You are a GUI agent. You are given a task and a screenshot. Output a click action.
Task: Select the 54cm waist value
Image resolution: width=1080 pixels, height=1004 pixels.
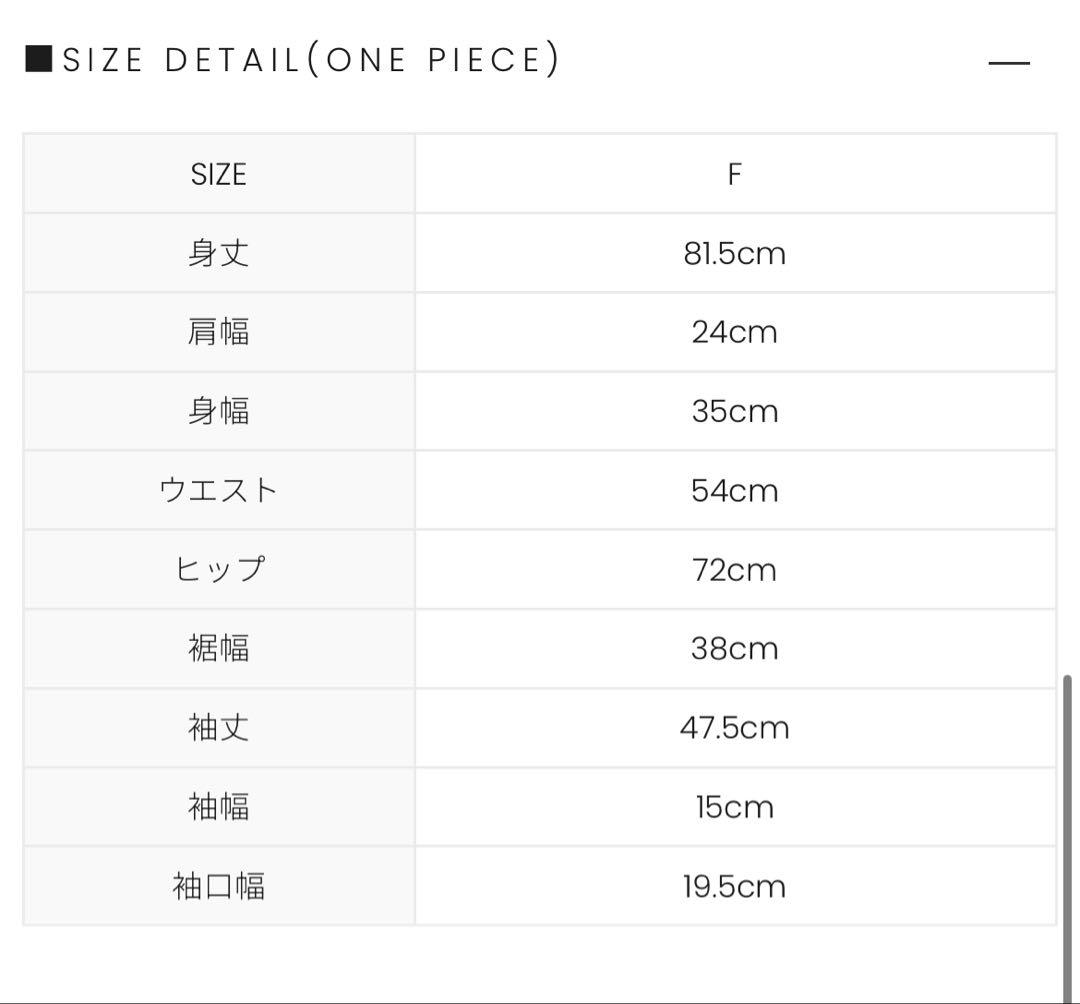point(734,490)
